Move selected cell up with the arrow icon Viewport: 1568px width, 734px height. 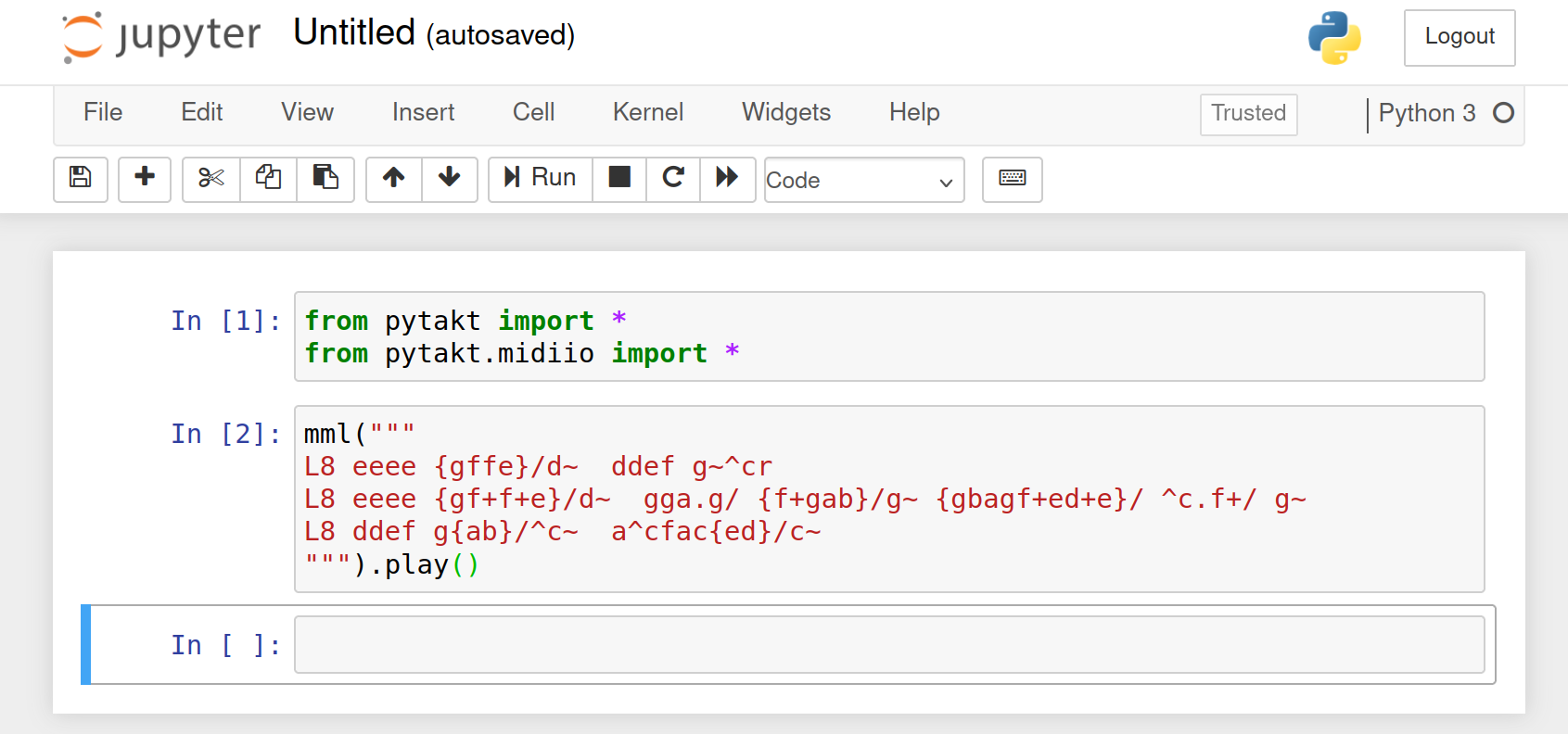394,178
